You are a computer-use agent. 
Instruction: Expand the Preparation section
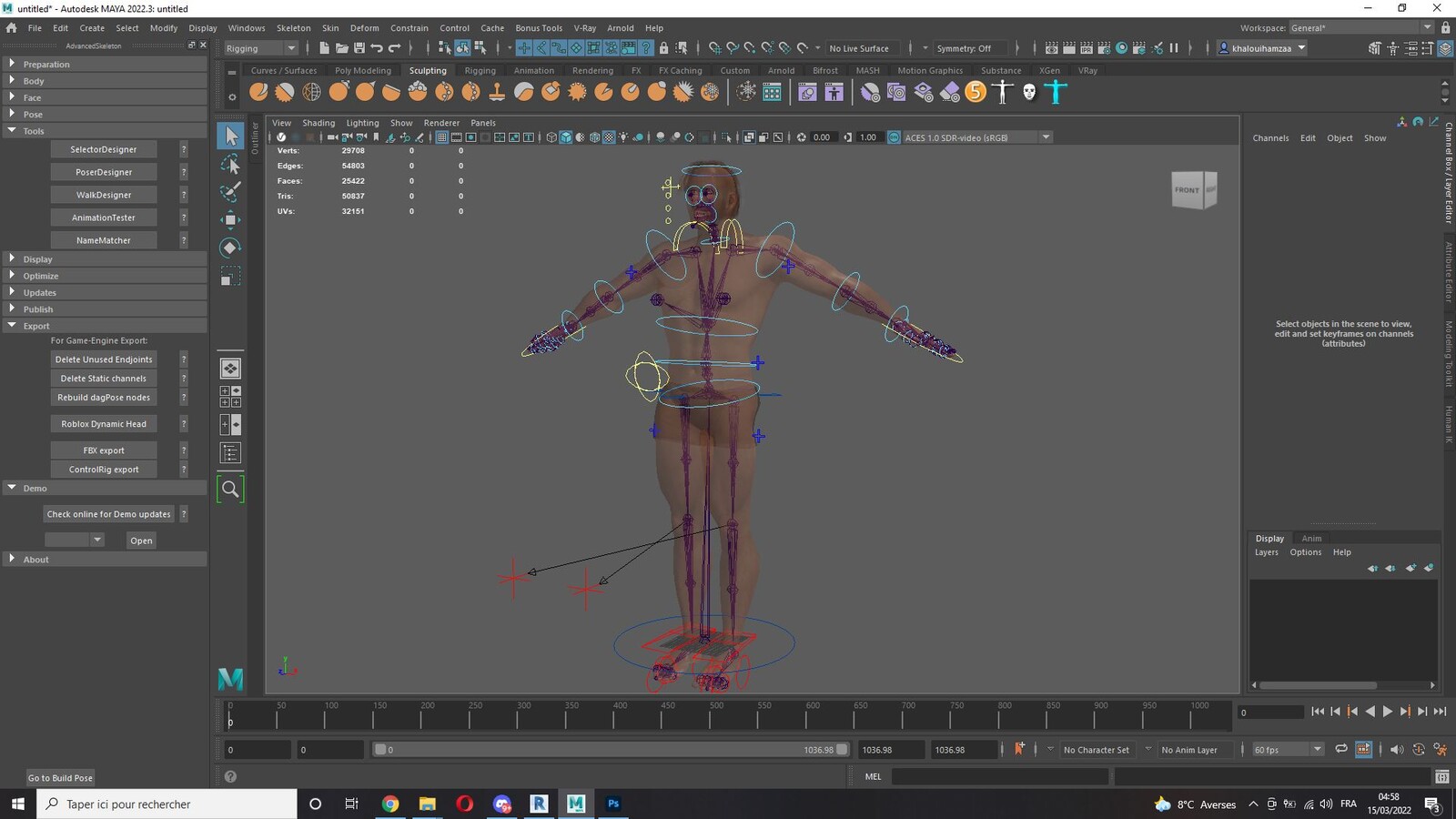[105, 65]
